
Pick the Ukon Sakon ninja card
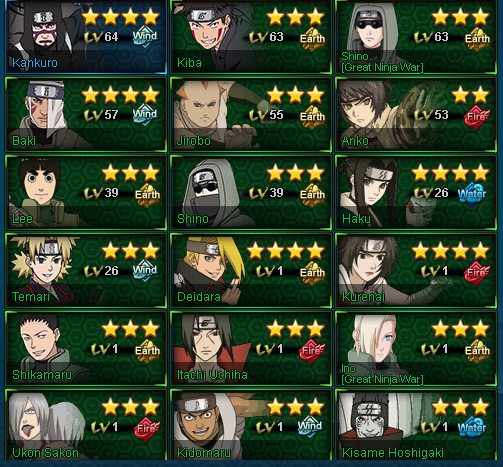click(86, 425)
